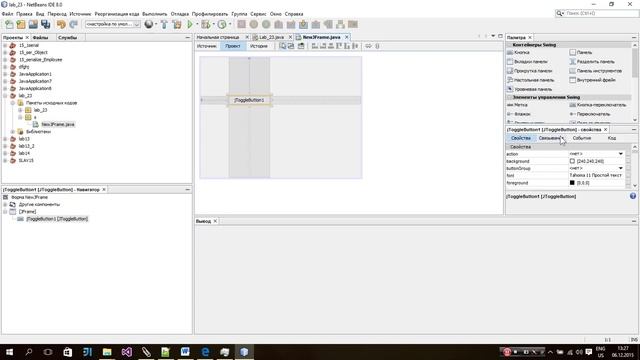Click the Undo toolbar icon
The width and height of the screenshot is (640, 360).
tap(61, 24)
